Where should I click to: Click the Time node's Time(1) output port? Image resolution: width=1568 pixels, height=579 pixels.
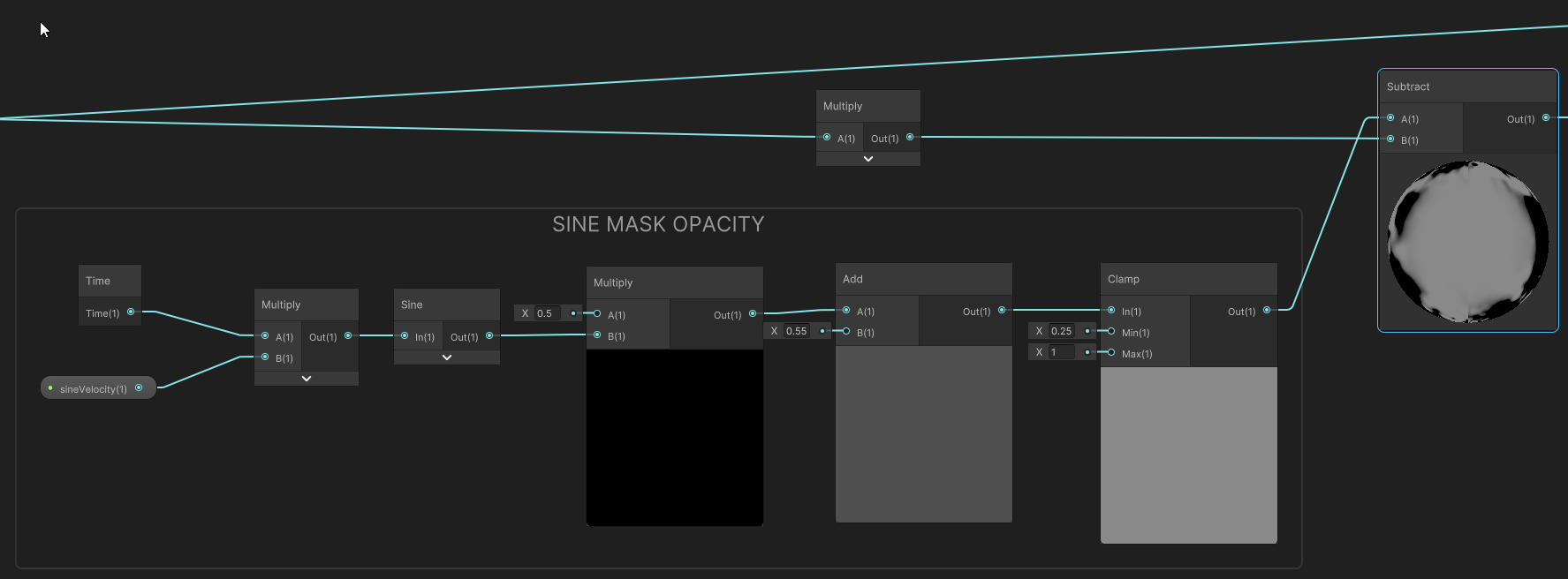[131, 312]
